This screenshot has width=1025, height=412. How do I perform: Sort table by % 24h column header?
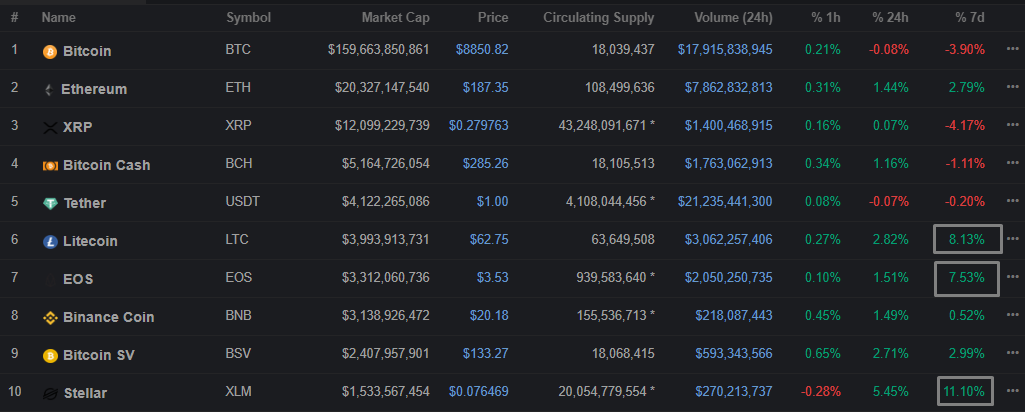tap(890, 18)
